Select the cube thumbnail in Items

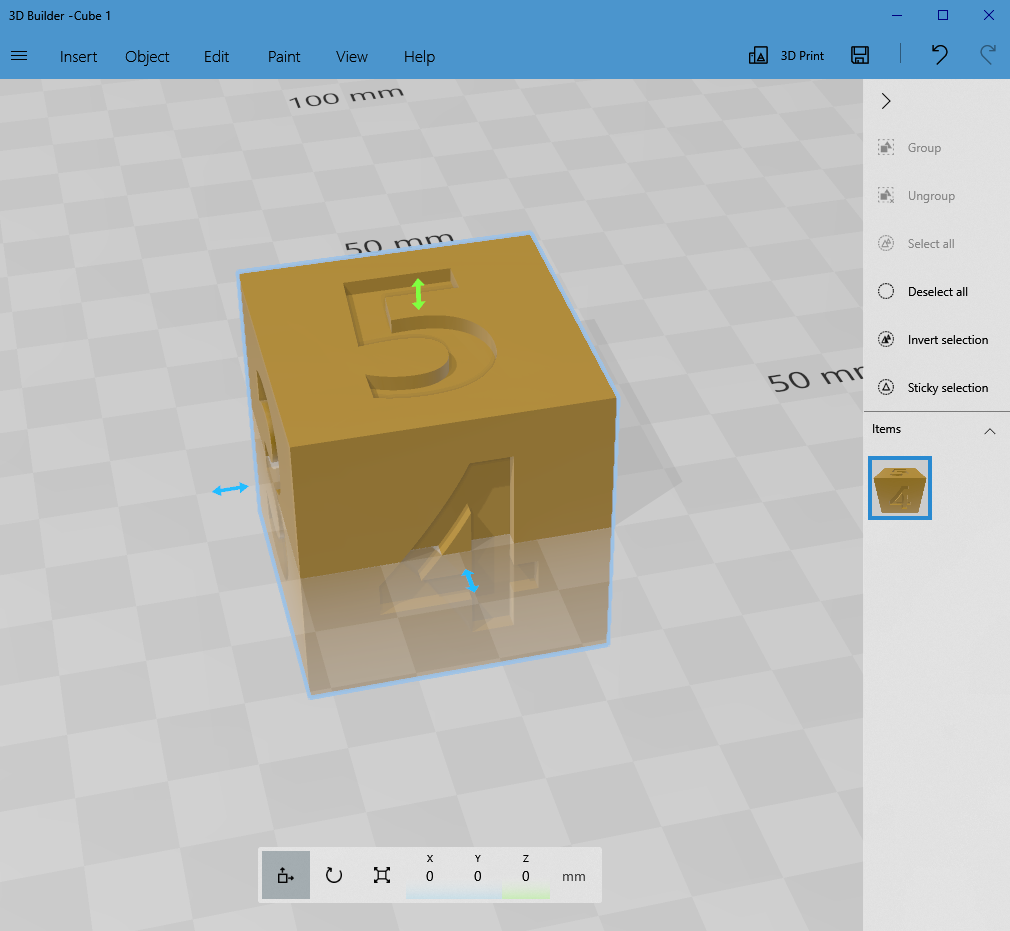(x=899, y=488)
